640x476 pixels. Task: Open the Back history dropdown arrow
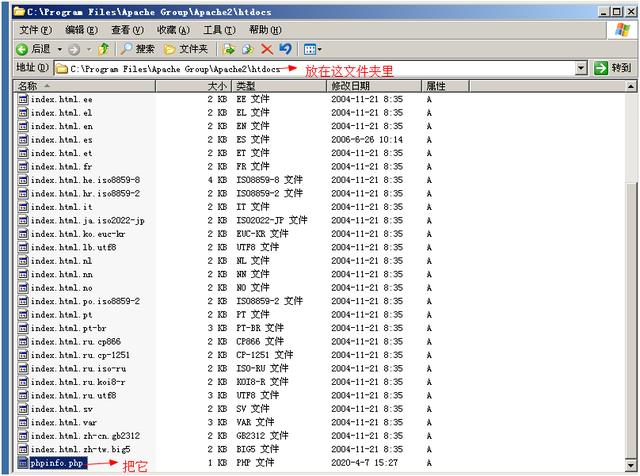click(60, 50)
